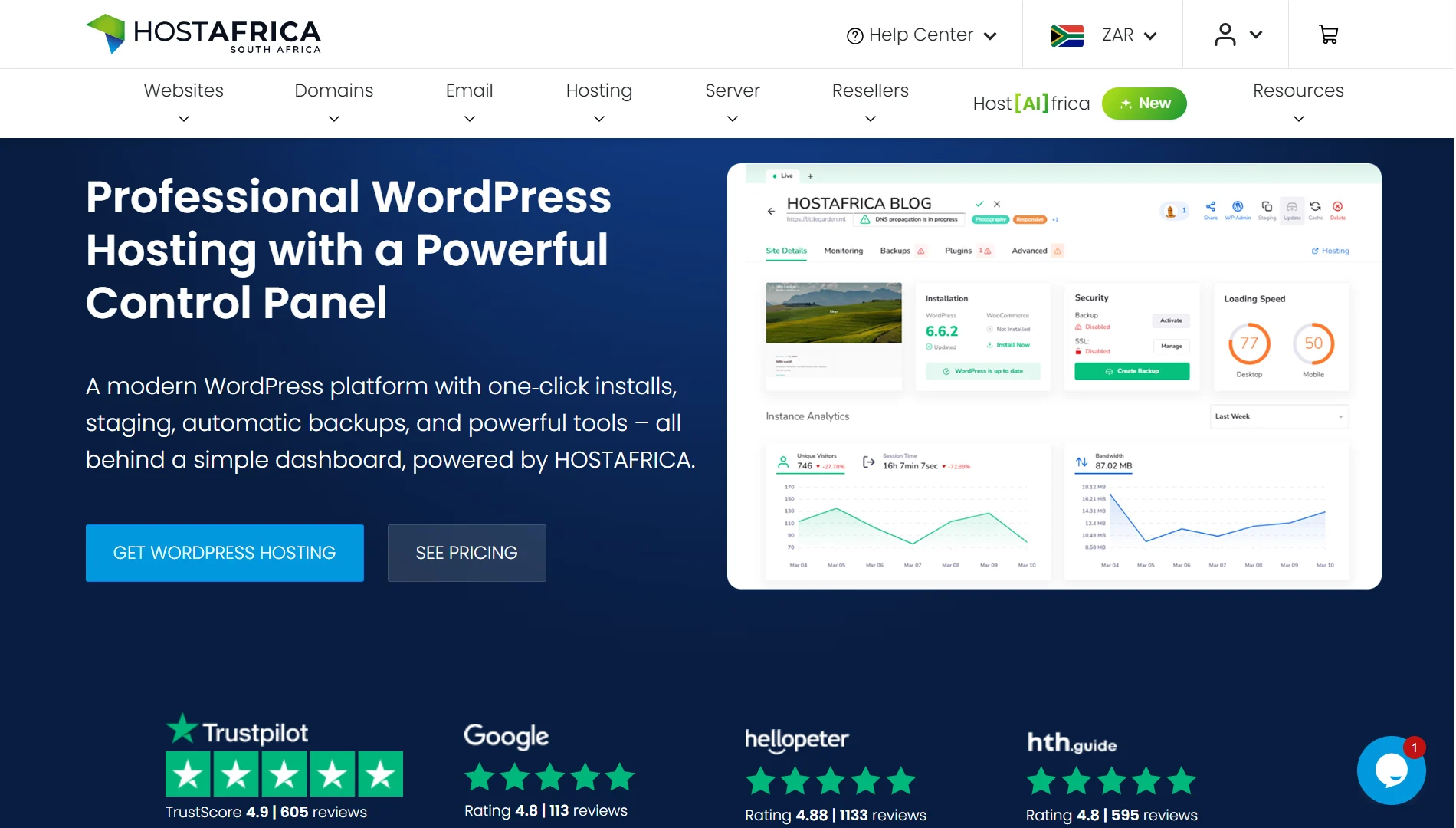This screenshot has width=1456, height=828.
Task: Open the ZAR currency selector
Action: coord(1129,35)
